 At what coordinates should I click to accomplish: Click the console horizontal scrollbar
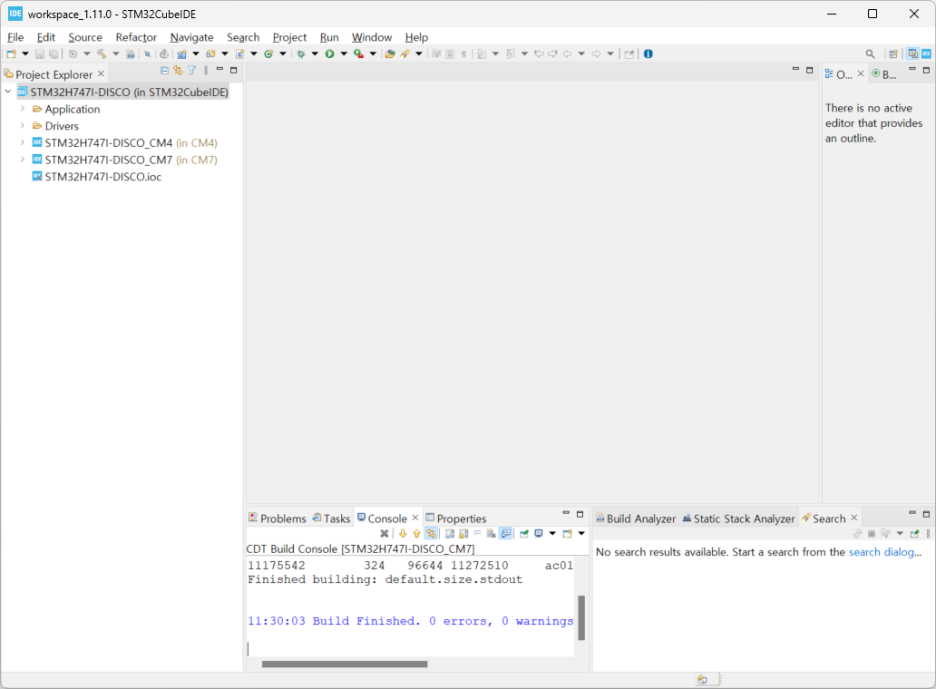(x=344, y=664)
